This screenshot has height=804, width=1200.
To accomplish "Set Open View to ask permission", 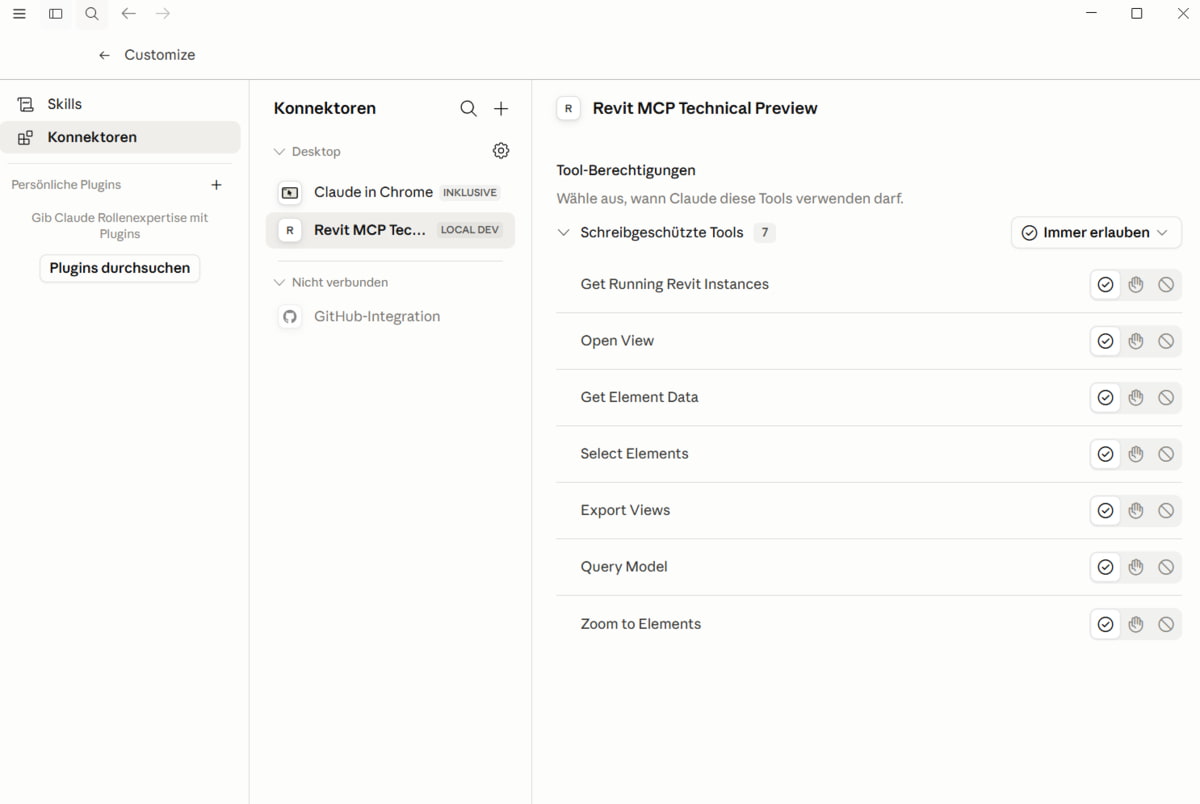I will 1135,341.
